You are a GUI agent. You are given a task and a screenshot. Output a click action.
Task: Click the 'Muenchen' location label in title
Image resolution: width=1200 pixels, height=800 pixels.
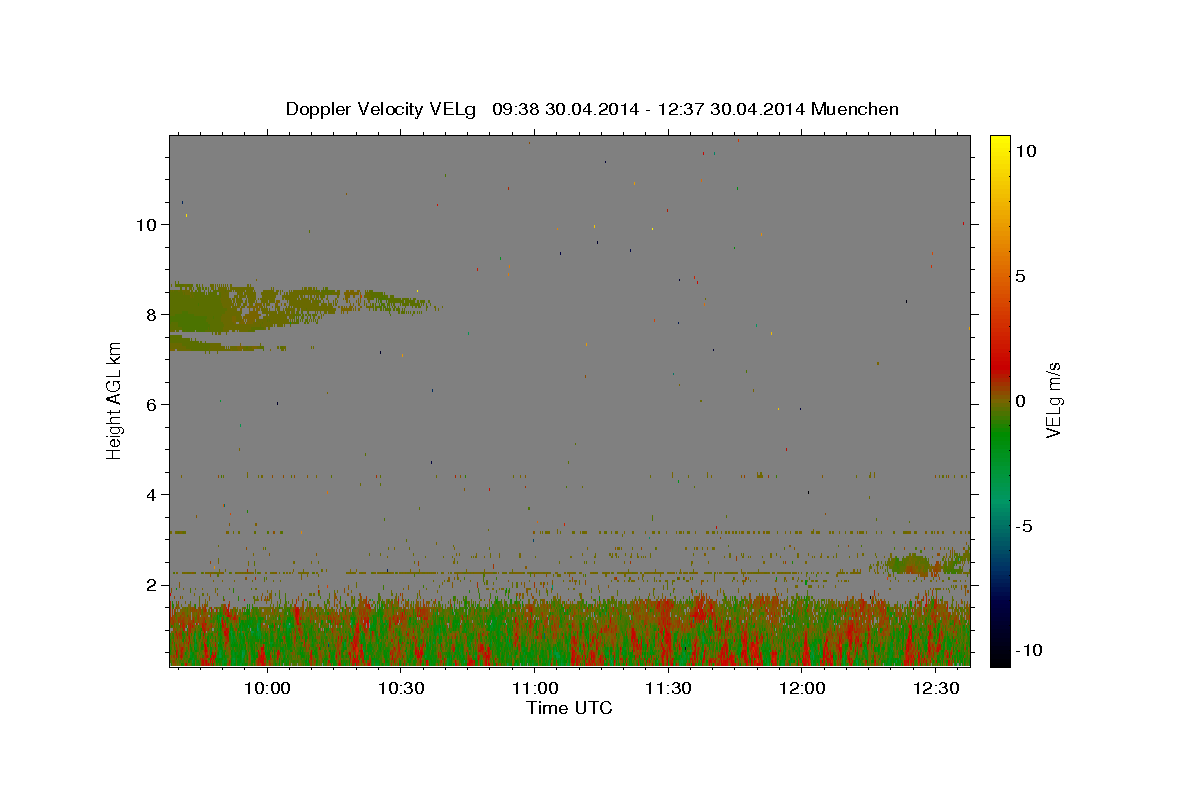tap(855, 109)
